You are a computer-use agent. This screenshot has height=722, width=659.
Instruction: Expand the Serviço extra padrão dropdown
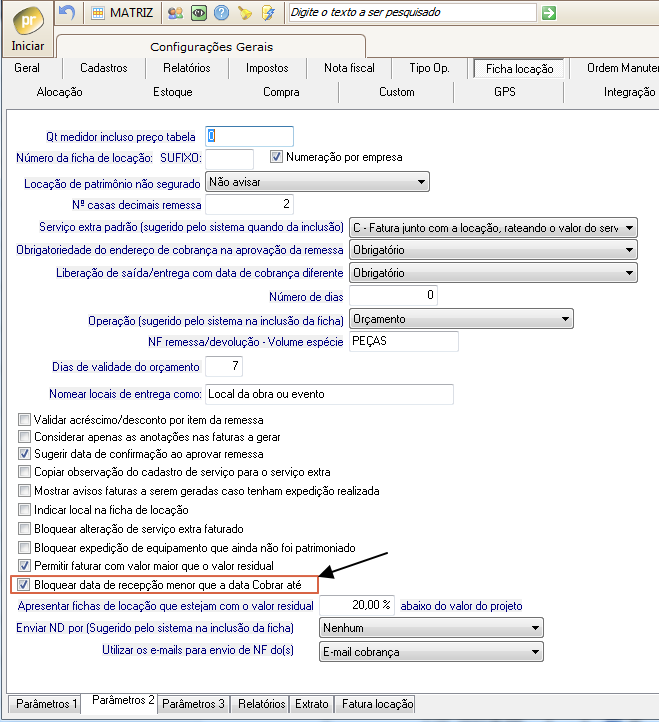[493, 228]
